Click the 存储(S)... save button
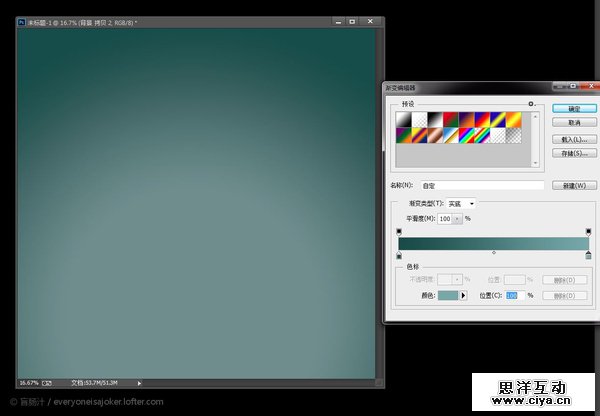The height and width of the screenshot is (416, 600). click(574, 153)
